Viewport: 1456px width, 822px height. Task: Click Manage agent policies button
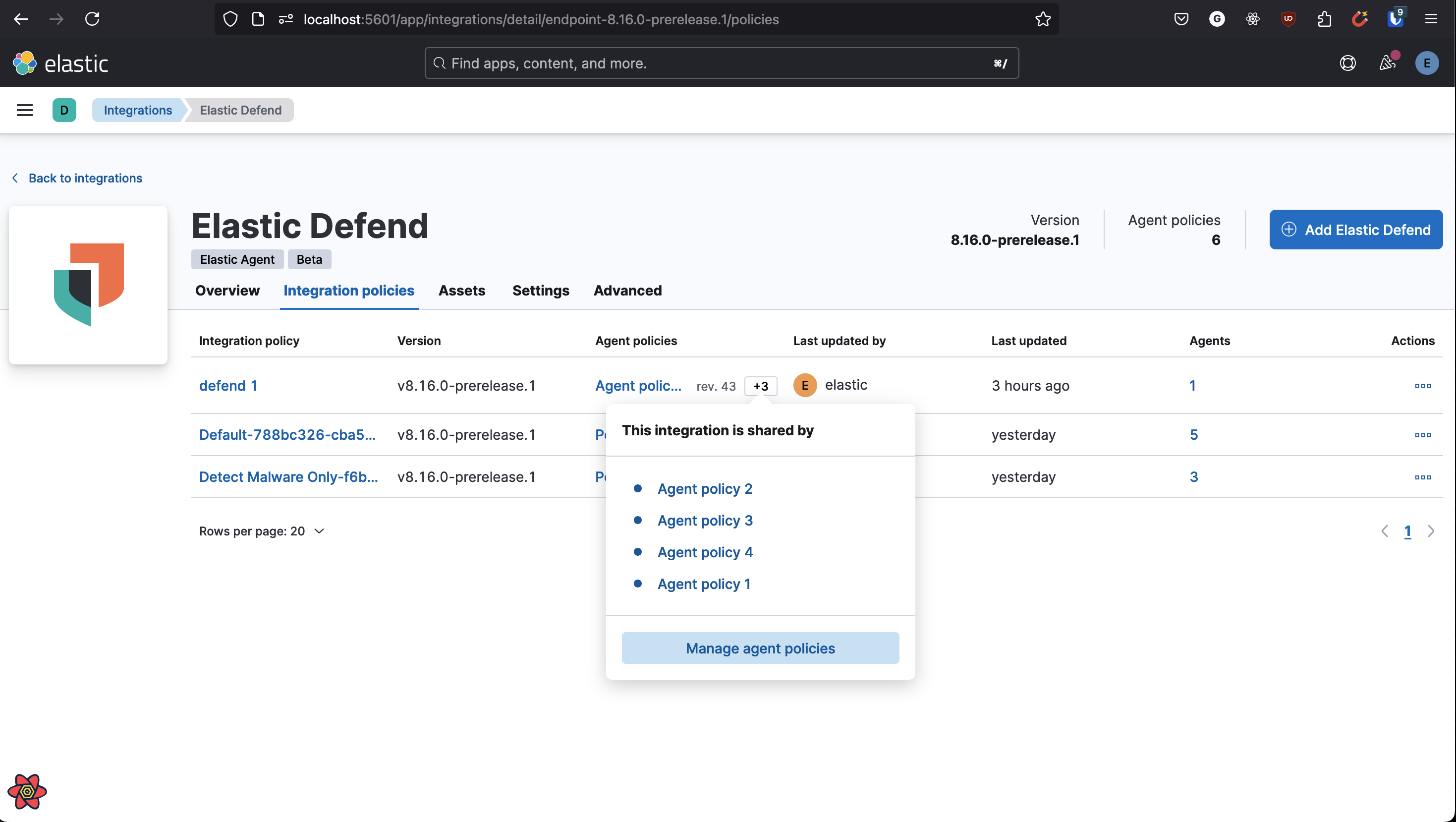point(760,648)
